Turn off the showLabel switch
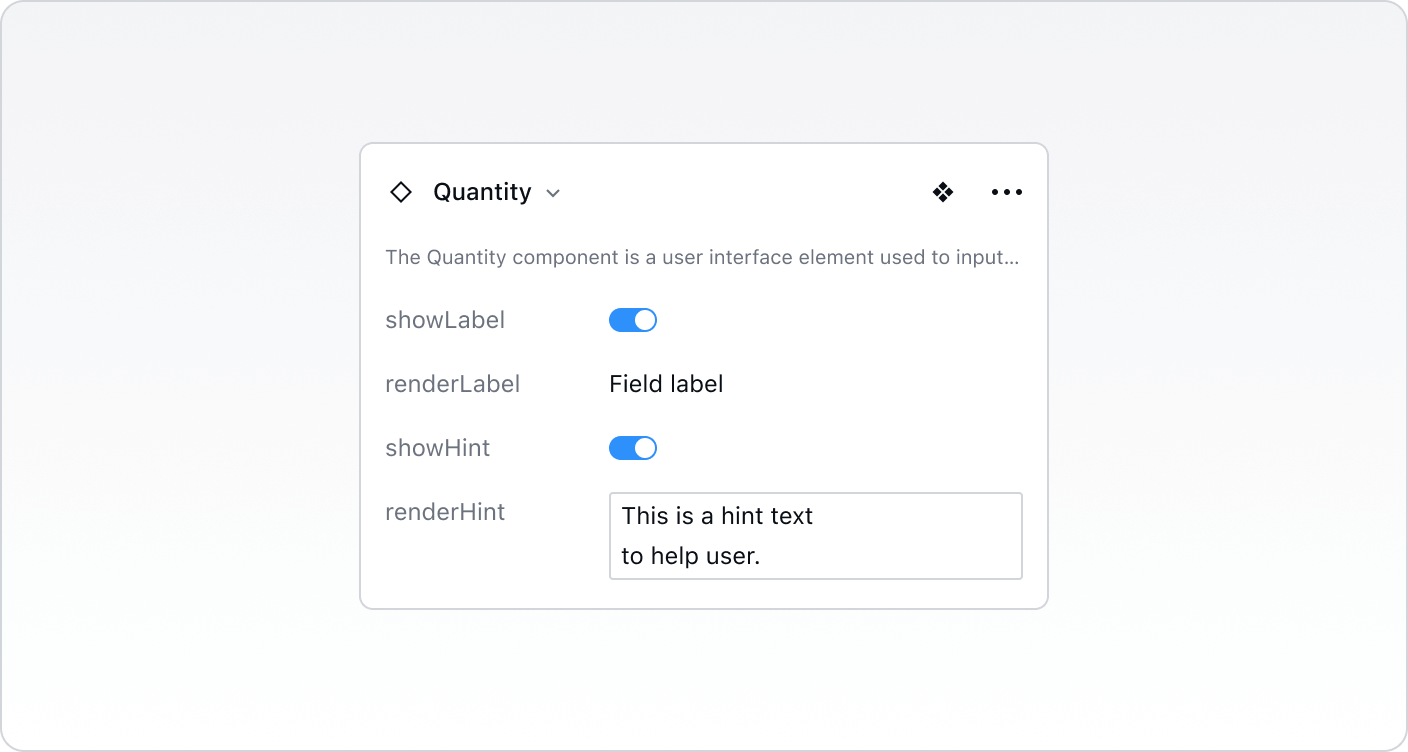 tap(632, 320)
